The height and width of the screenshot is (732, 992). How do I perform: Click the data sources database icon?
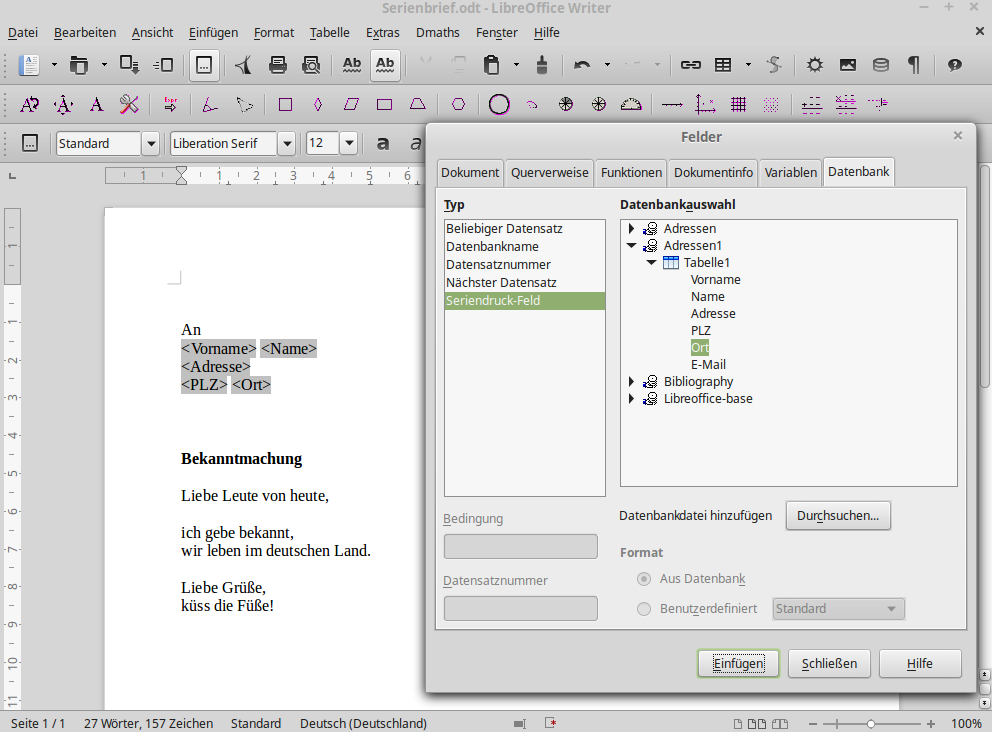tap(880, 65)
